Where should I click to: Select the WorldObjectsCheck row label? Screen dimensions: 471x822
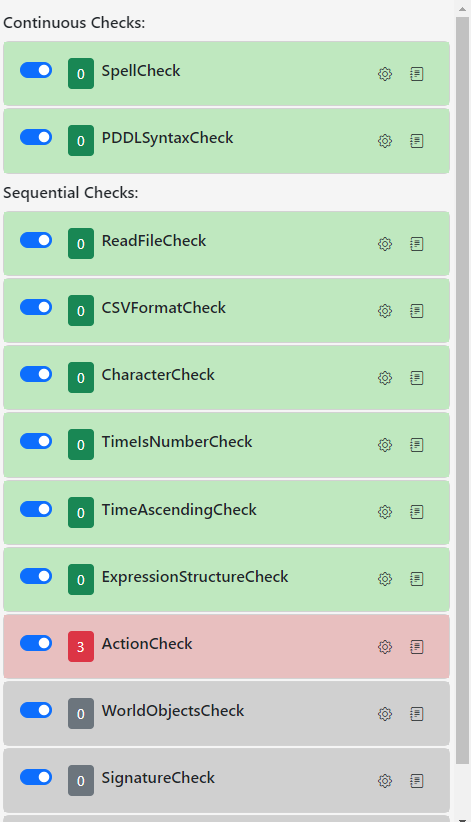tap(173, 711)
